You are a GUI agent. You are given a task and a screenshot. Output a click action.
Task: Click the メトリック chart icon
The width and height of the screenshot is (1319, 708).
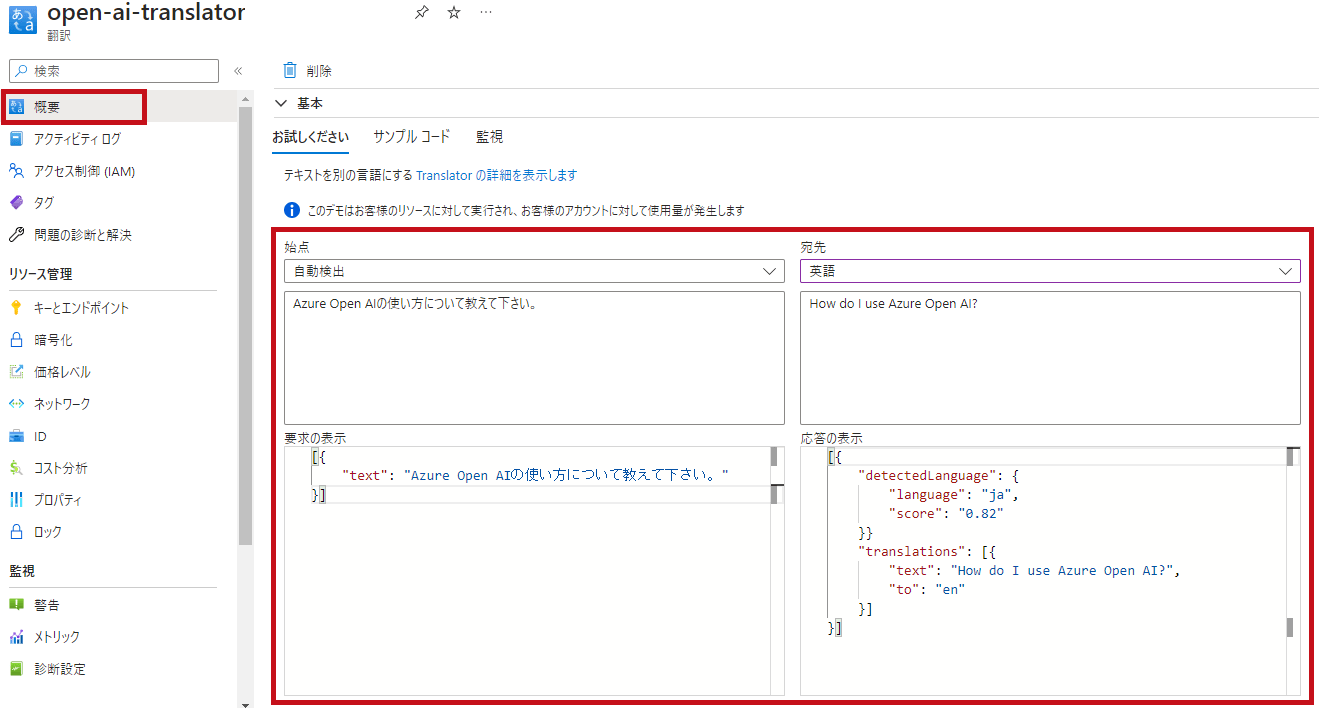pos(16,637)
